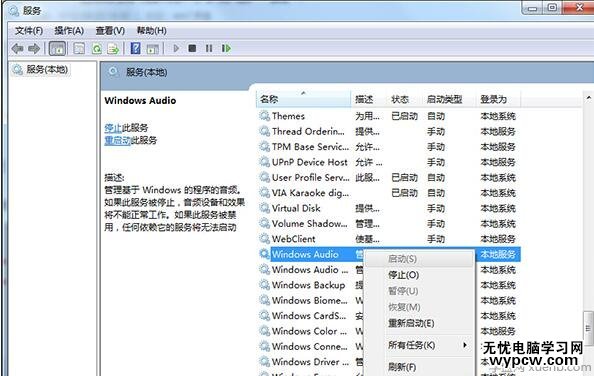
Task: Select the Virtual Disk service
Action: tap(389, 208)
